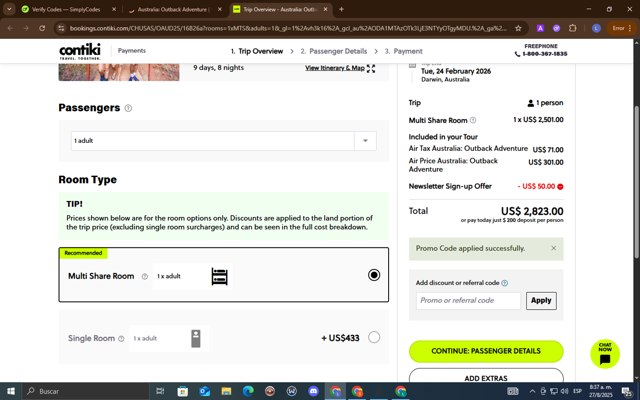
Task: Click the Windows taskbar search box
Action: tap(85, 391)
